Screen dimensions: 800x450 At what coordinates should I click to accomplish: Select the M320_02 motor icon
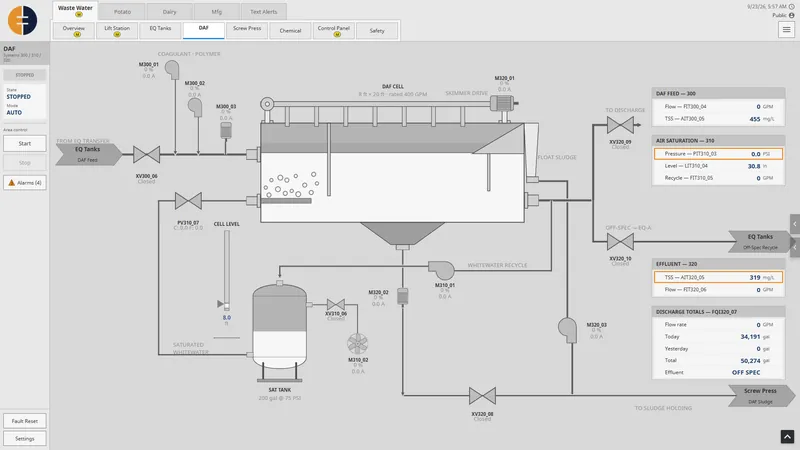pyautogui.click(x=403, y=296)
